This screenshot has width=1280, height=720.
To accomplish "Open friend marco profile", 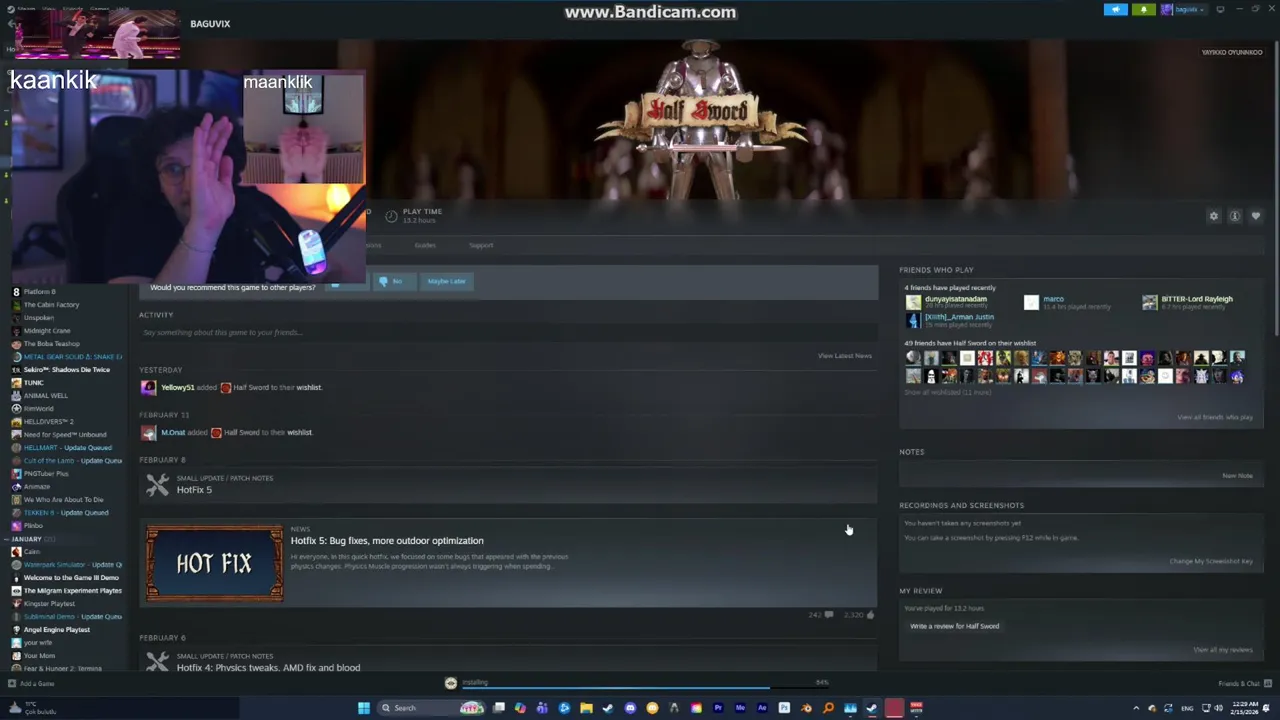I will coord(1053,299).
